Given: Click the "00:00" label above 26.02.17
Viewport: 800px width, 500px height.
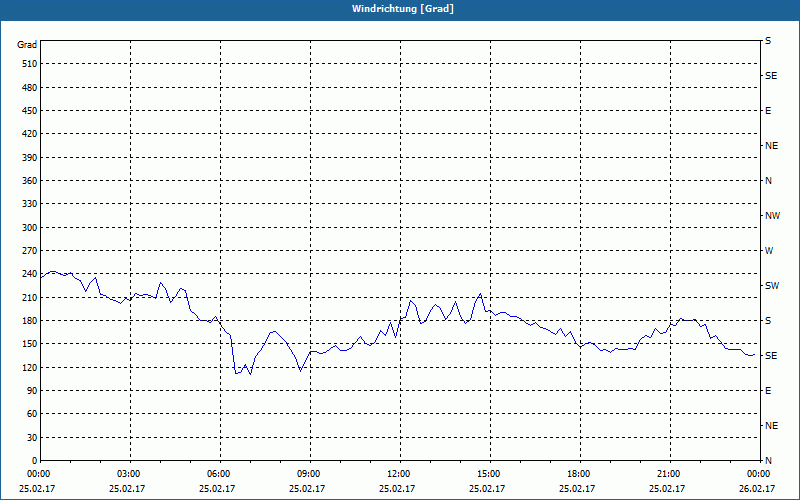Looking at the screenshot, I should click(x=759, y=474).
